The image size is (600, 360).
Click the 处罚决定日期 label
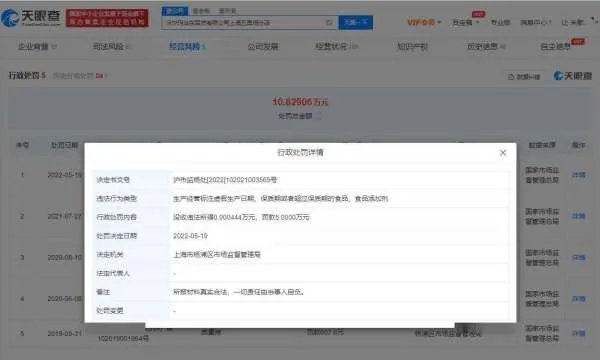[116, 236]
